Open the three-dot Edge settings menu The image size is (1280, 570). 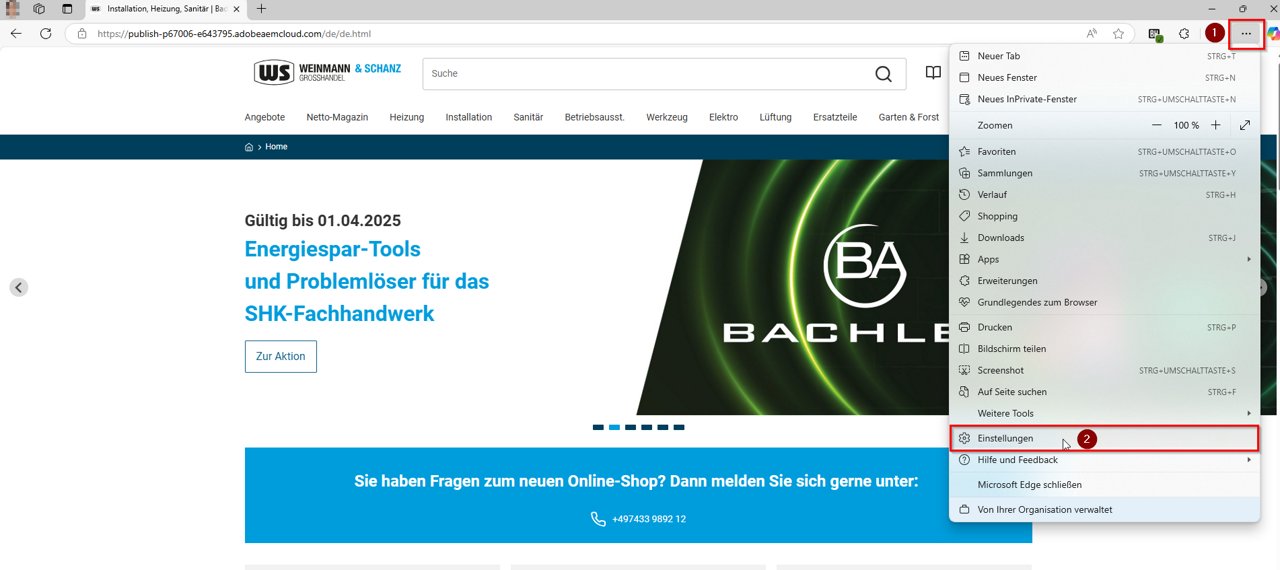[x=1246, y=33]
